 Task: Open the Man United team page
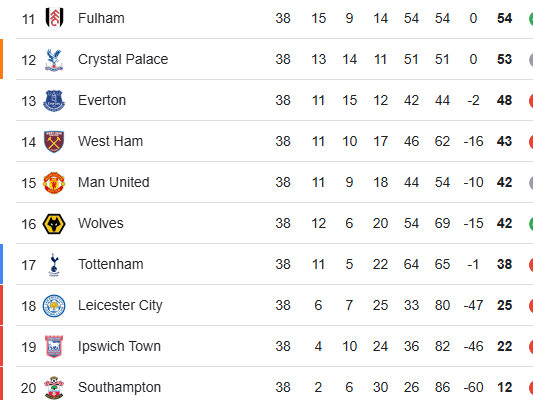114,182
